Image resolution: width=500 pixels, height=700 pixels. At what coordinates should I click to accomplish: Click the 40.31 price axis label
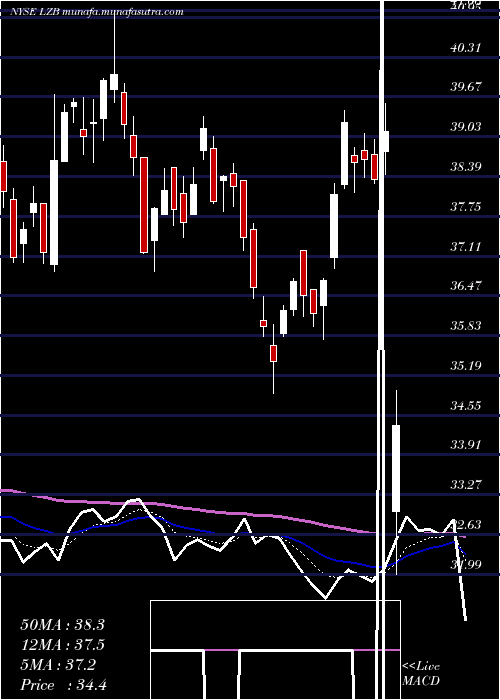[466, 47]
